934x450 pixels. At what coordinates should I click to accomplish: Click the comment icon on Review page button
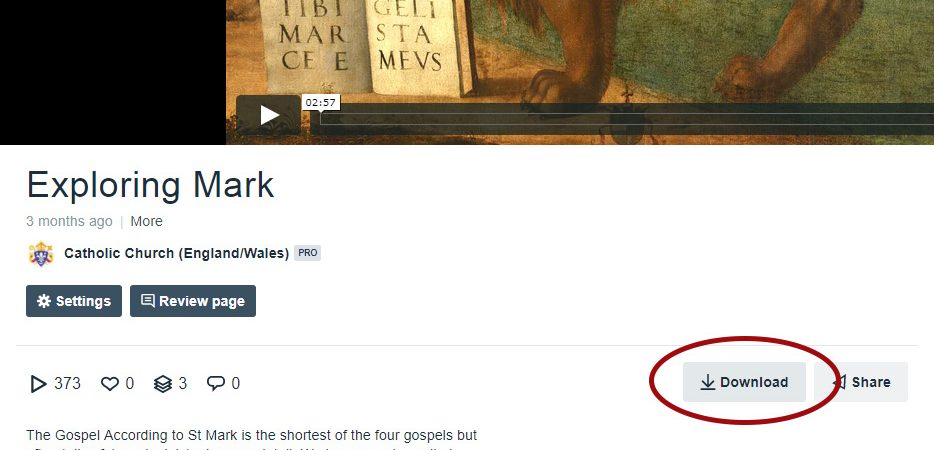tap(148, 301)
